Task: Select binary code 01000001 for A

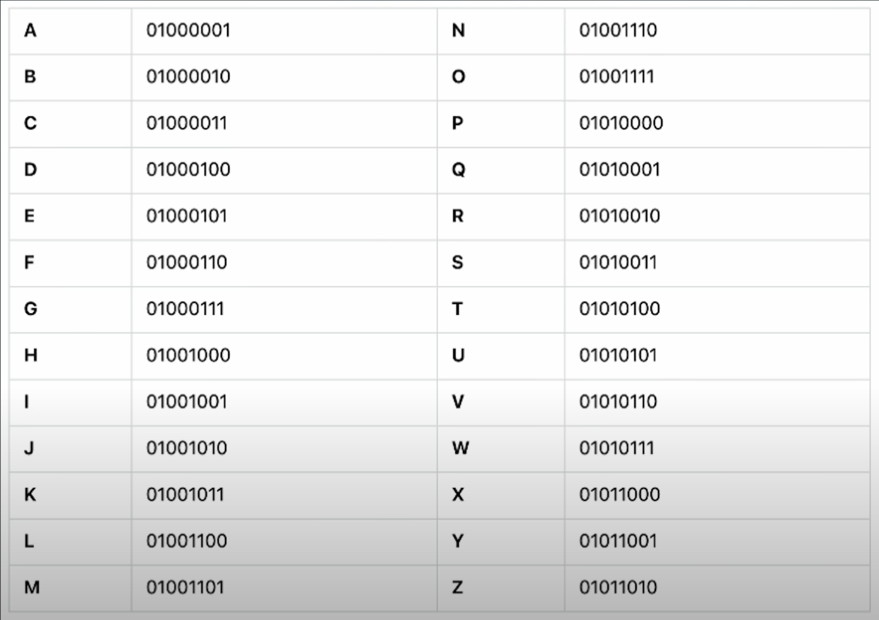Action: (x=188, y=30)
